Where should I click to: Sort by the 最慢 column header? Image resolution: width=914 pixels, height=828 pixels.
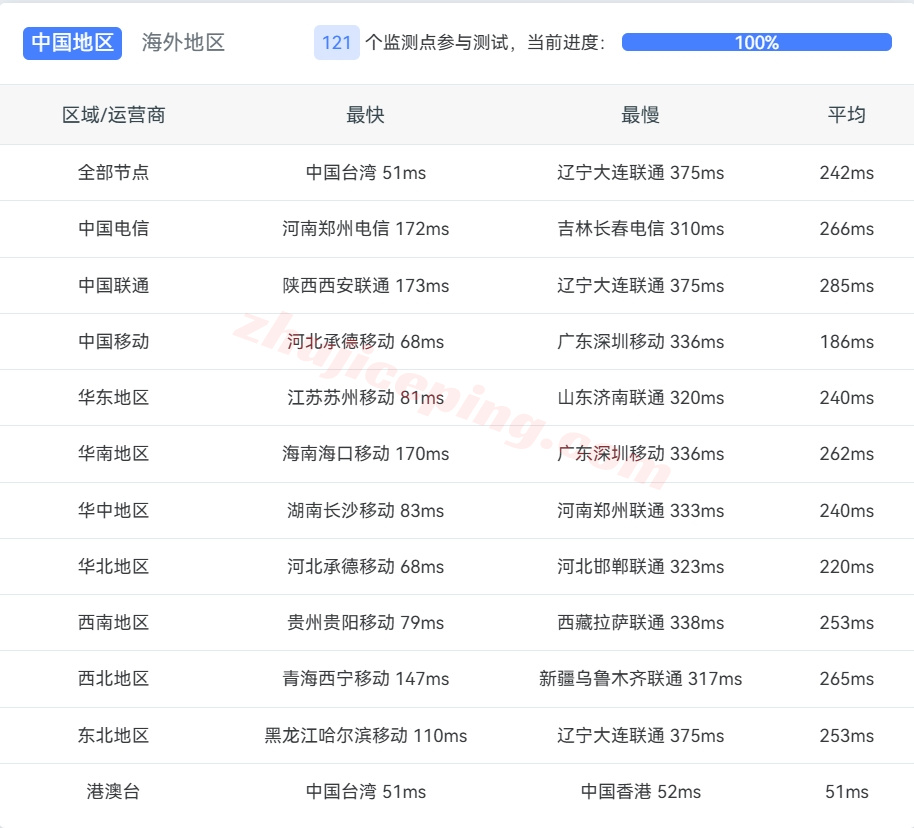pyautogui.click(x=640, y=115)
